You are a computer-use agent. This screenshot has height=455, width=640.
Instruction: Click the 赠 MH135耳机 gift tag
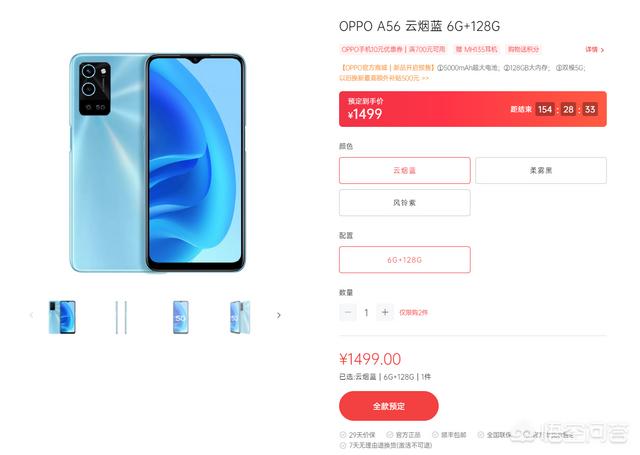pos(476,49)
